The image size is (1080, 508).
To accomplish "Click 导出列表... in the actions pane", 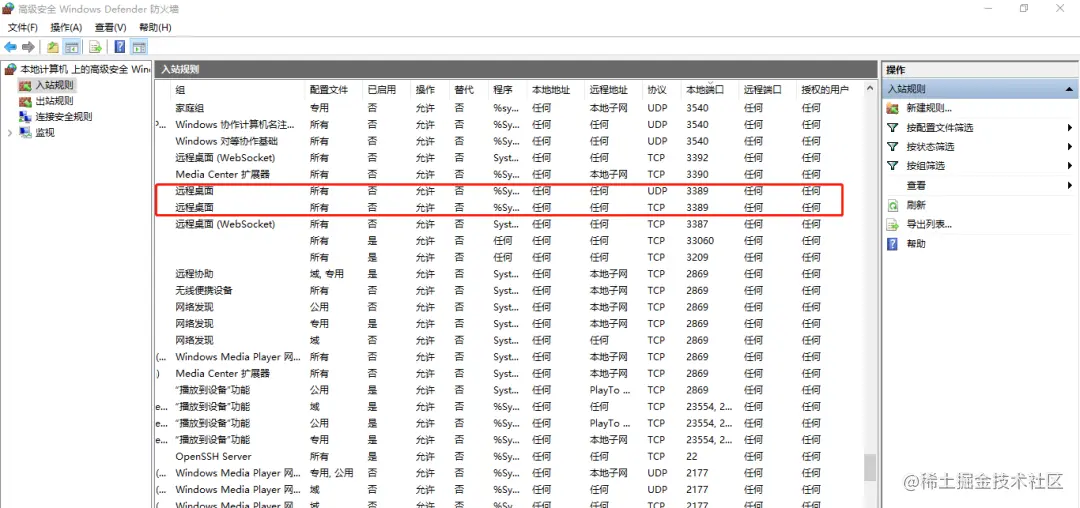I will [x=928, y=224].
